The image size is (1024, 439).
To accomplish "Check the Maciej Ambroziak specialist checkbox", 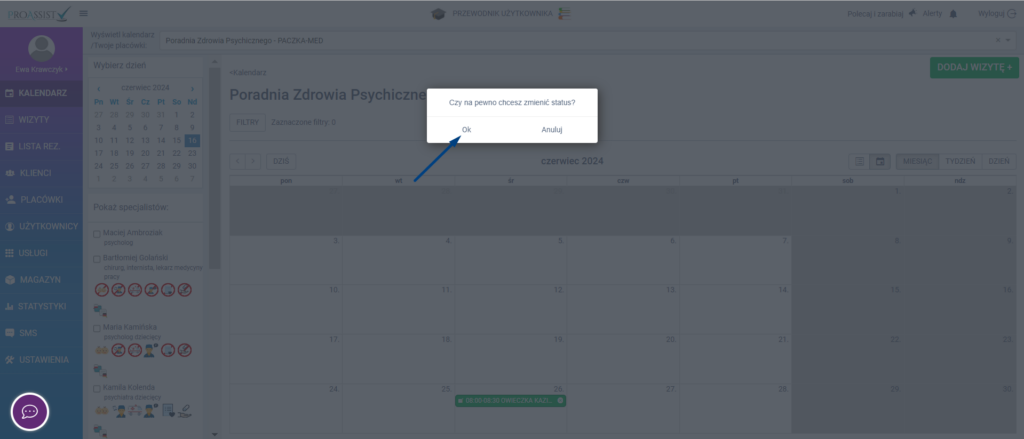I will click(x=96, y=233).
